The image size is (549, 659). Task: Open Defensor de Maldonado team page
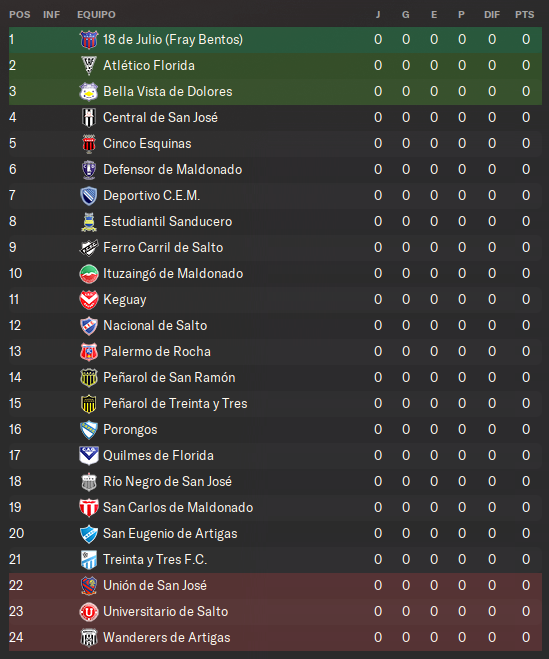(x=172, y=170)
